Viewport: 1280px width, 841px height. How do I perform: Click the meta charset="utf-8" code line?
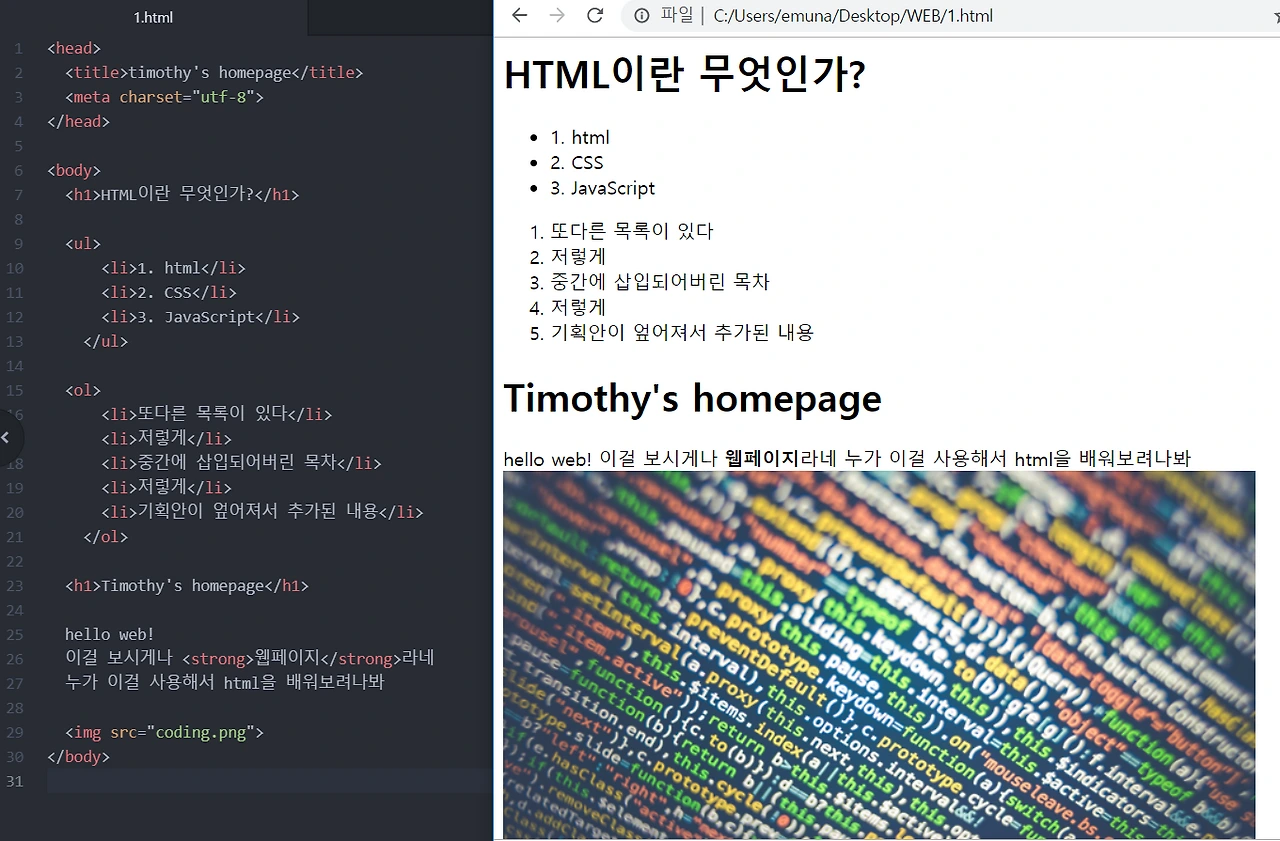click(164, 97)
